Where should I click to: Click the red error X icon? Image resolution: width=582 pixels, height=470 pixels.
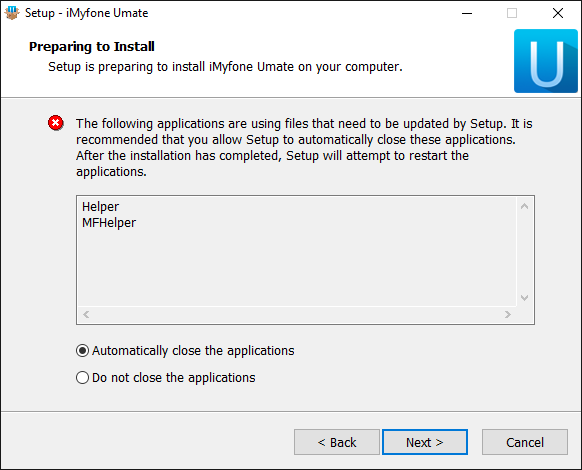click(x=56, y=123)
